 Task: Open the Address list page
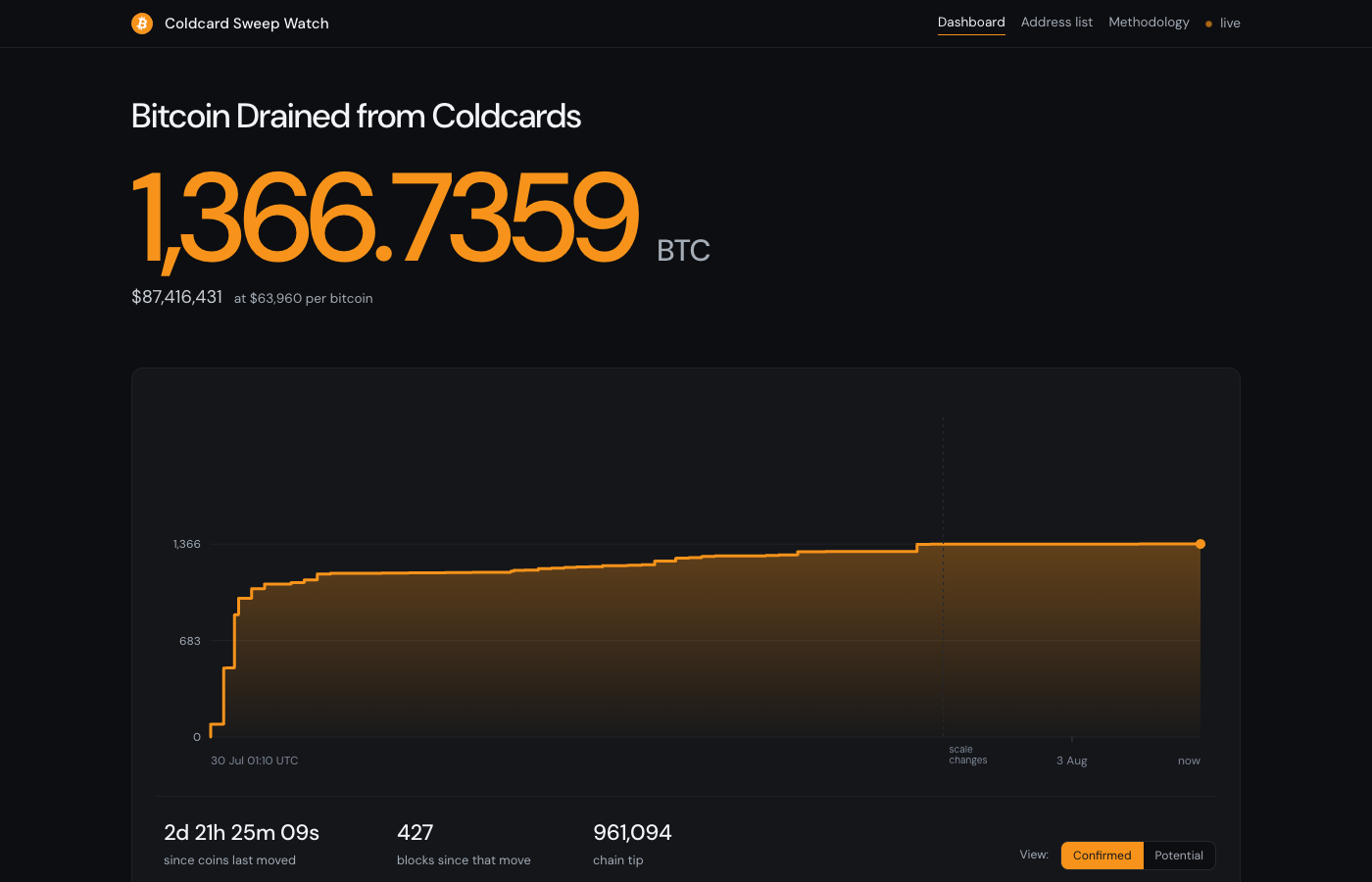[1056, 23]
